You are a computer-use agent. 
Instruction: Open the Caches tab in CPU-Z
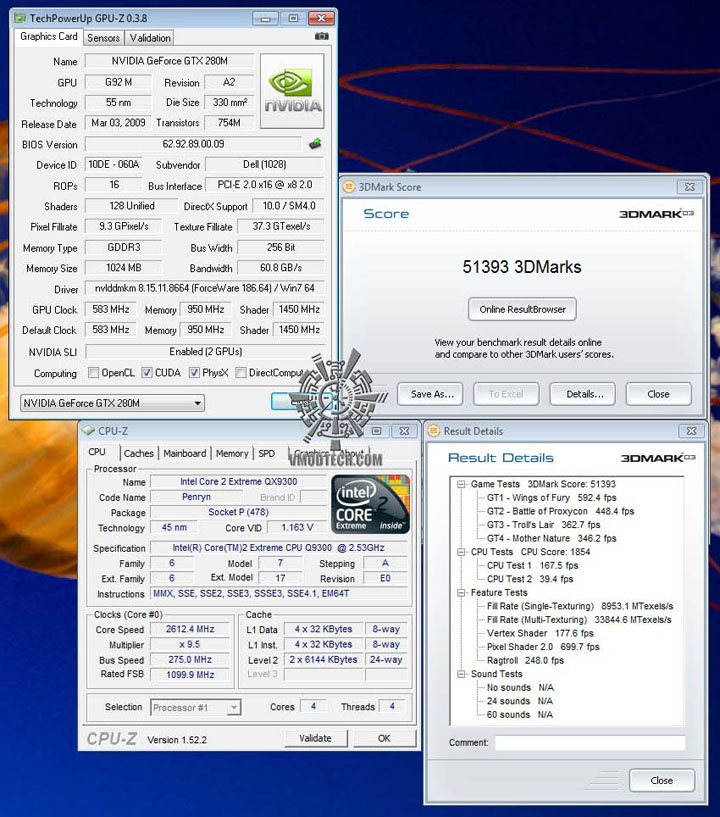tap(139, 453)
